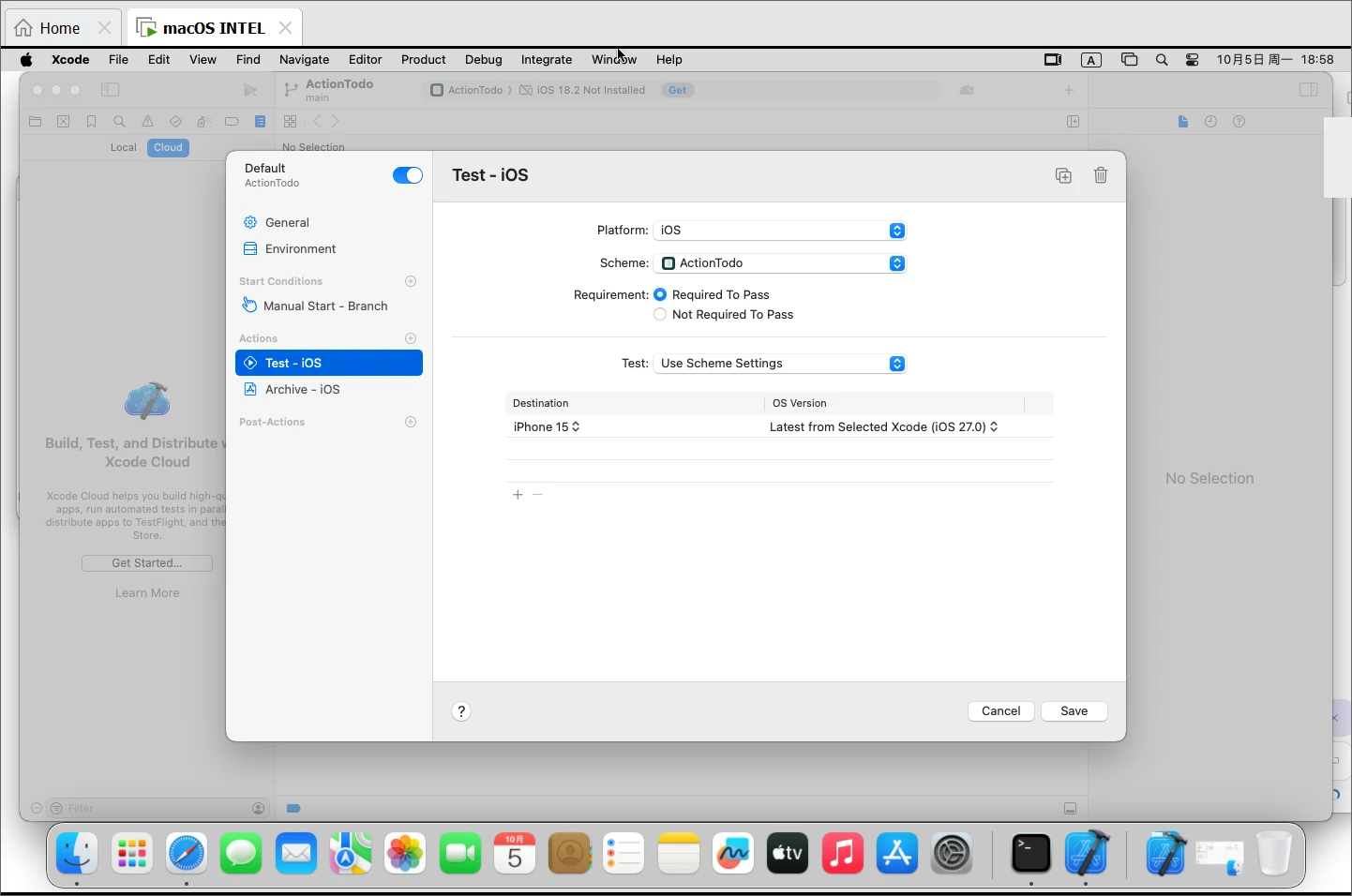Select the Cloud segment in navigator
The width and height of the screenshot is (1352, 896).
(168, 148)
